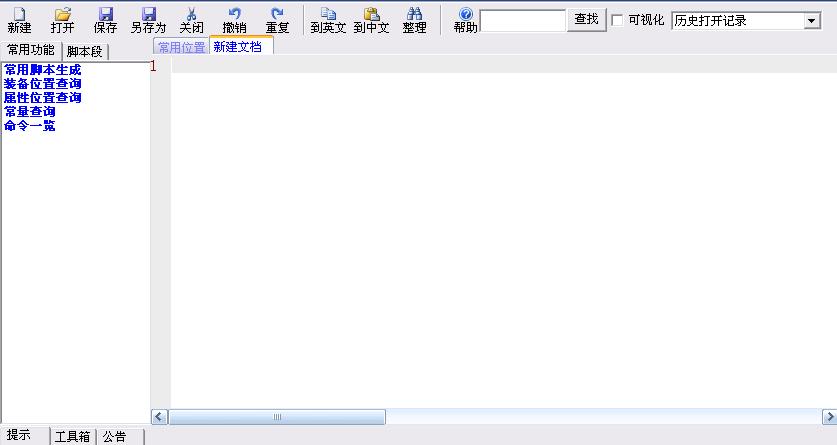Select the 常用位置 document tab

[x=181, y=48]
